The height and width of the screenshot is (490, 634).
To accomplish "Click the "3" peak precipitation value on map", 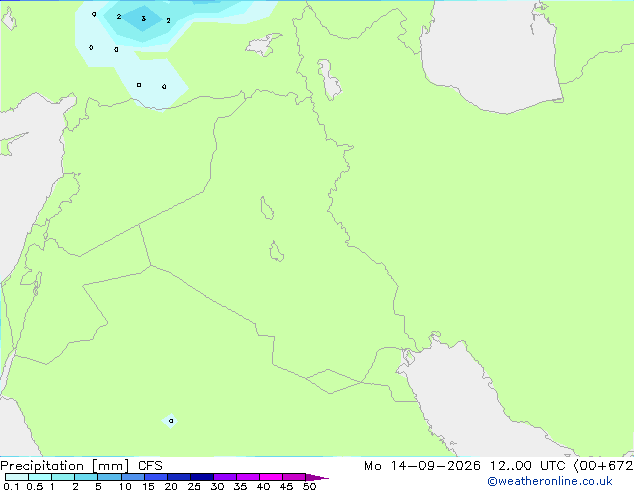I will 144,19.
